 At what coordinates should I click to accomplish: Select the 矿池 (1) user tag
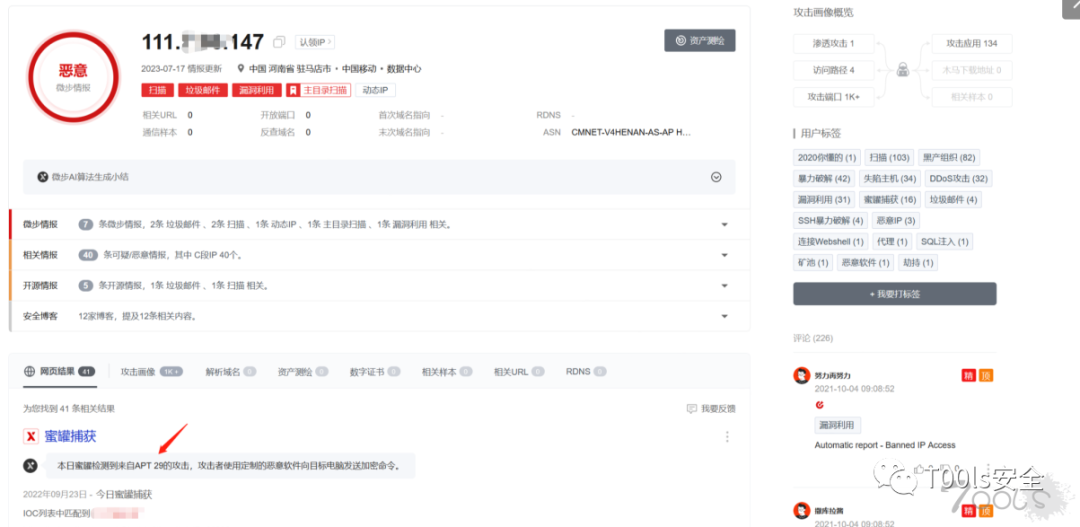[x=813, y=262]
